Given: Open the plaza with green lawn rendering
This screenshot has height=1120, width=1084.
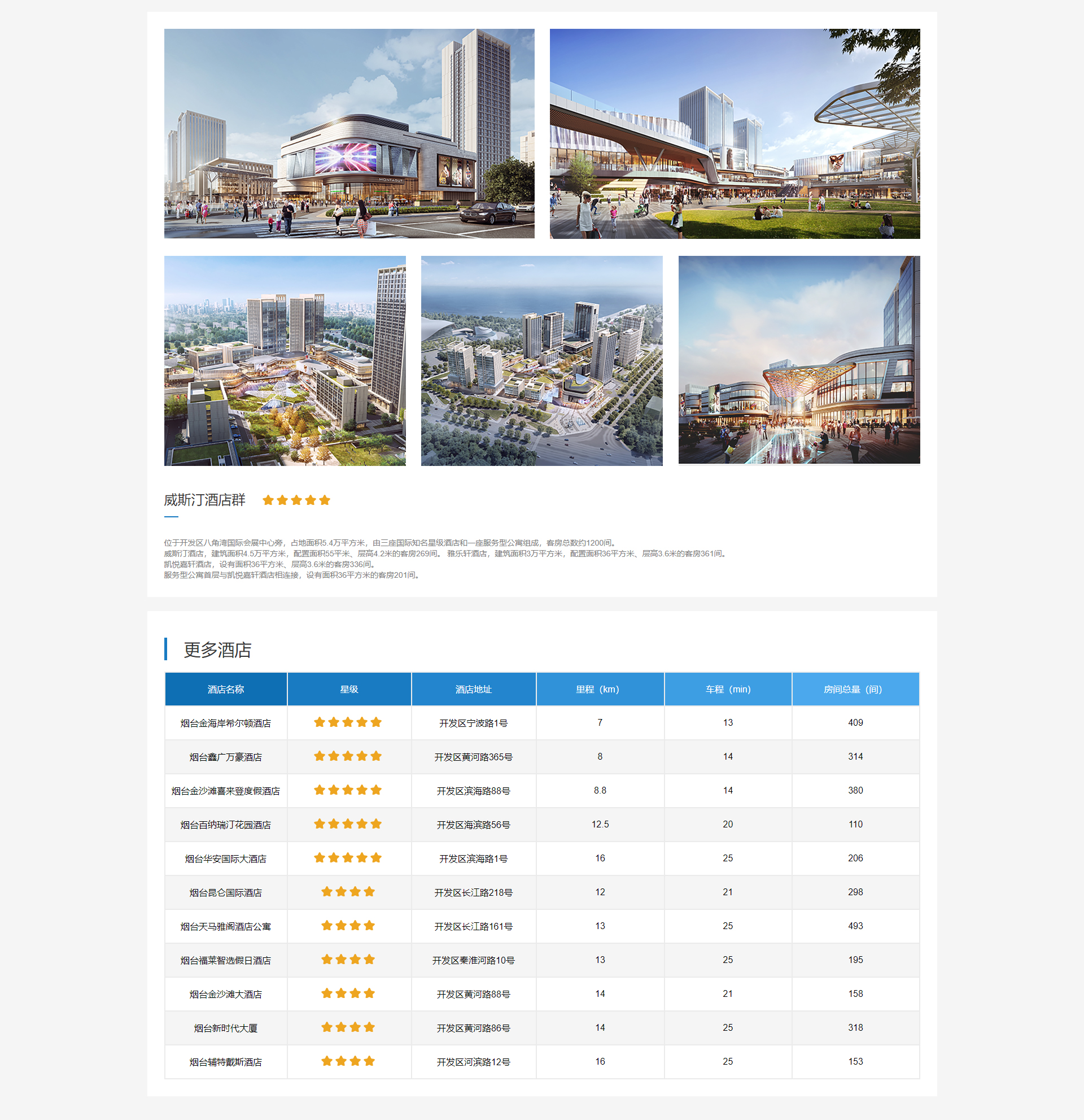Looking at the screenshot, I should [735, 133].
